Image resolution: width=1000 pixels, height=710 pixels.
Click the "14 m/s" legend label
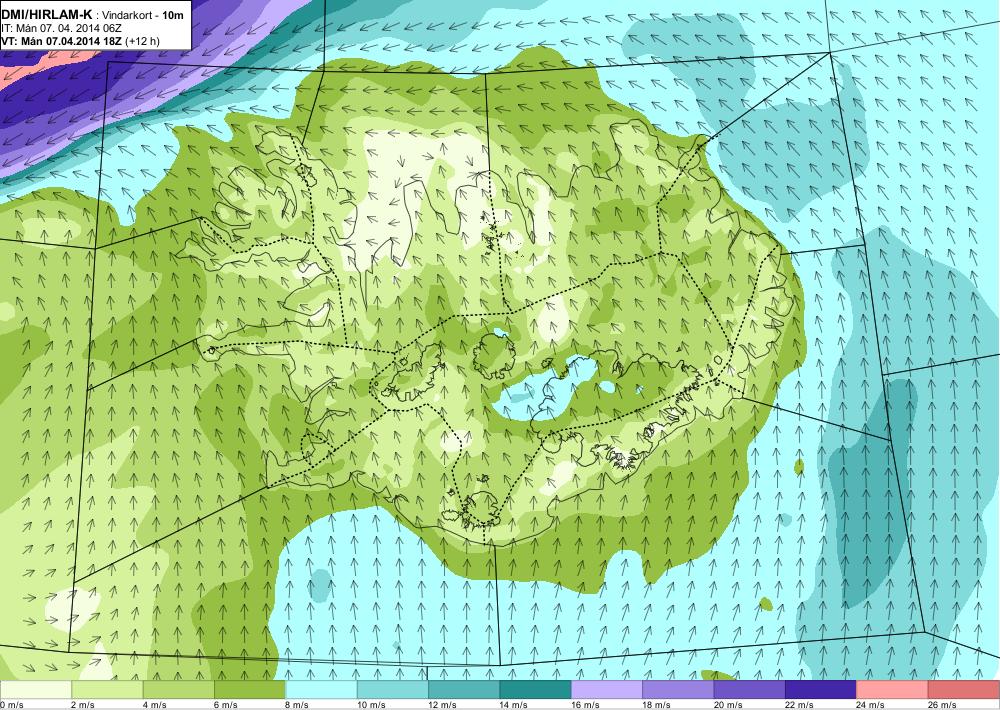tap(514, 705)
